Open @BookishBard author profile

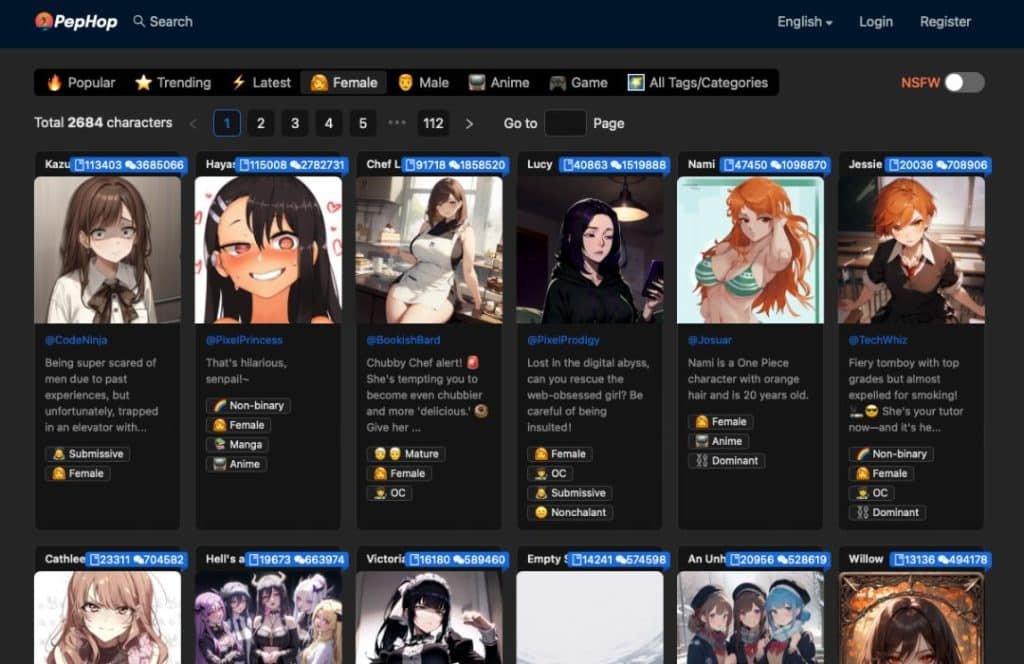tap(403, 340)
